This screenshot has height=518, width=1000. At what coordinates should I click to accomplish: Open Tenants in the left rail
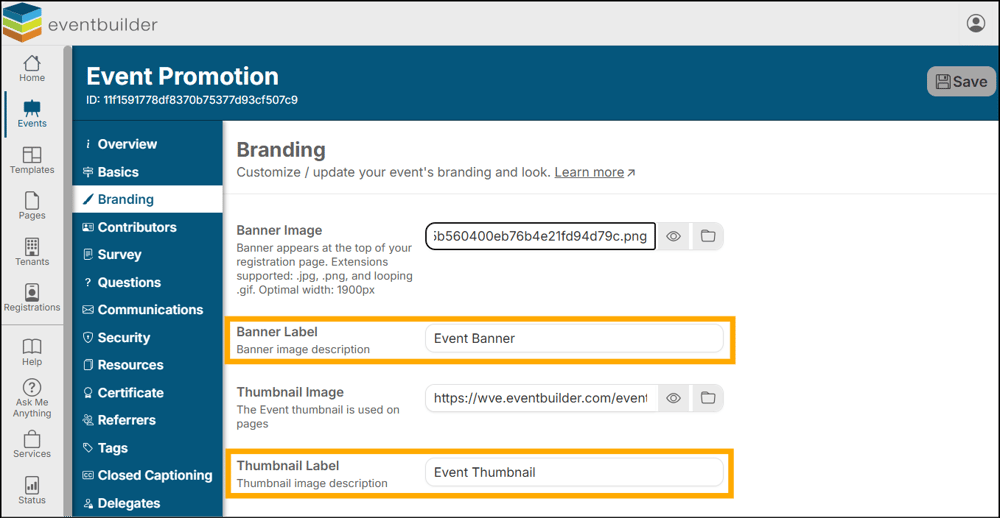[32, 253]
